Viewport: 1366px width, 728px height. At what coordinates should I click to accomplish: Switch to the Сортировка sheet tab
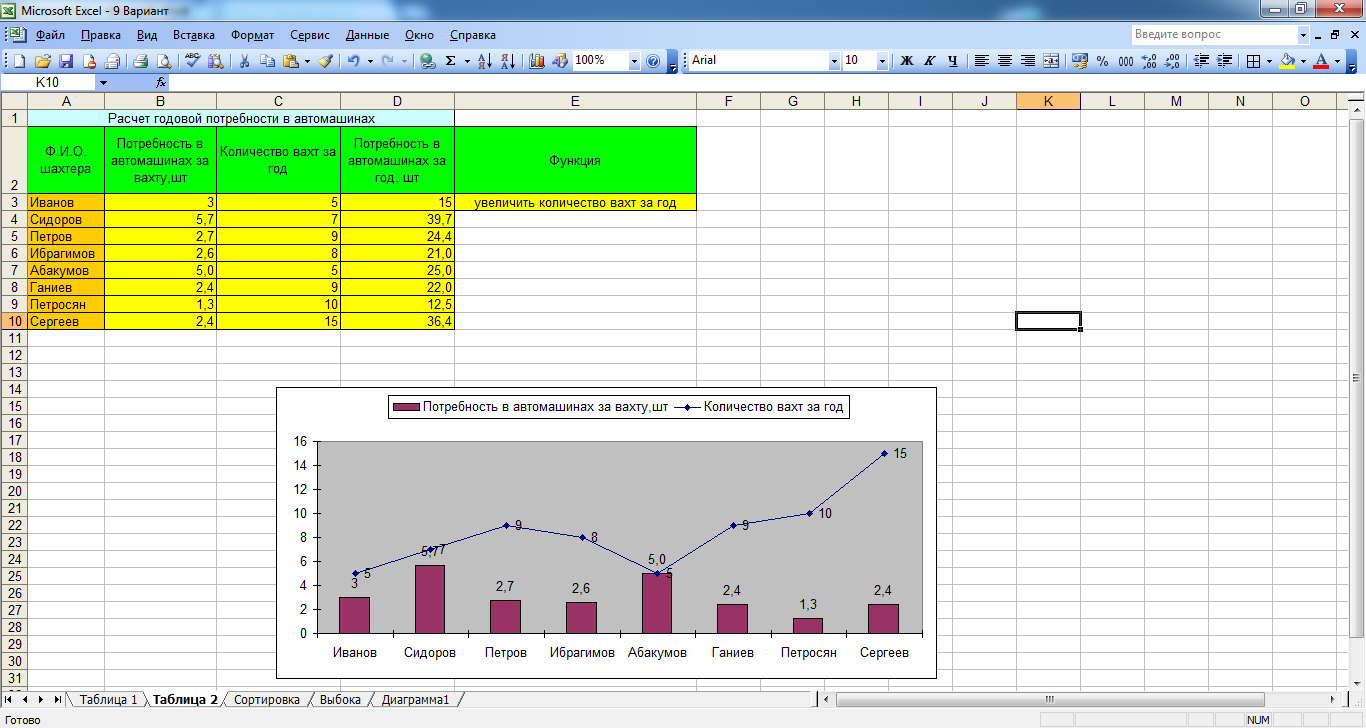(x=266, y=700)
